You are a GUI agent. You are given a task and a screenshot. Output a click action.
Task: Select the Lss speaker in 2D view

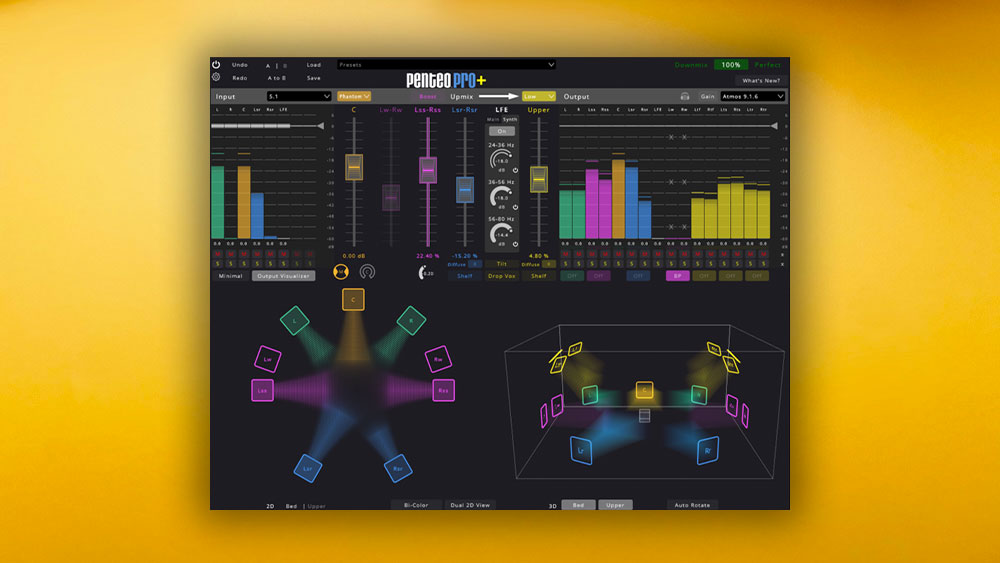tap(263, 390)
